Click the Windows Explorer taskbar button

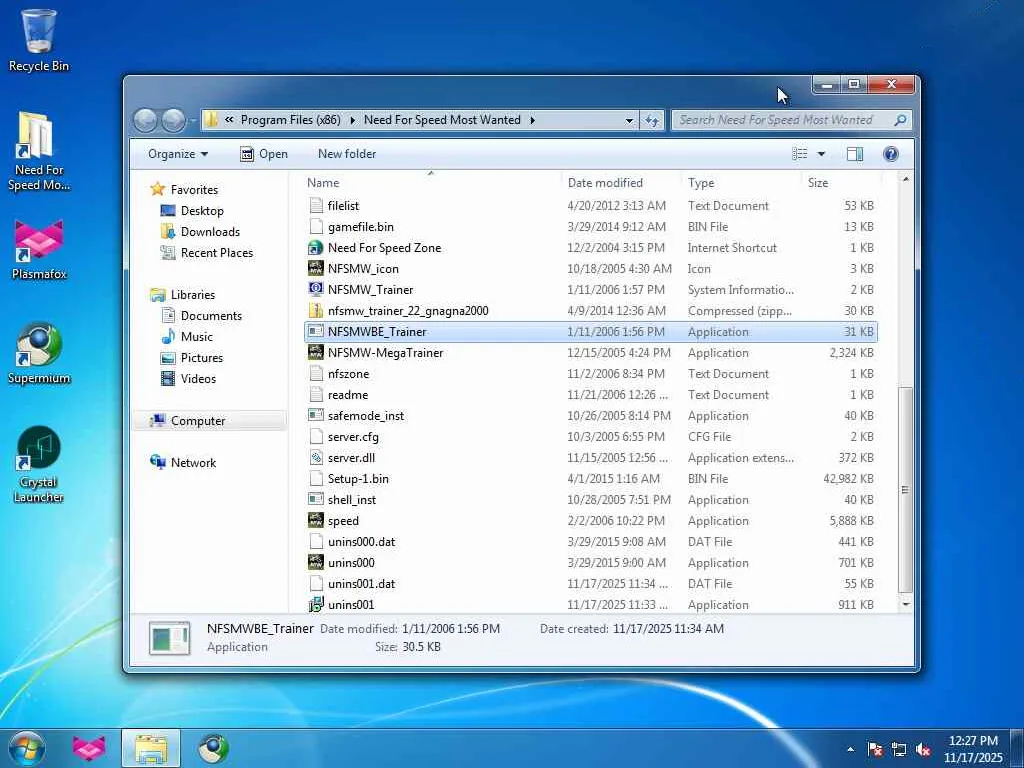[x=150, y=748]
